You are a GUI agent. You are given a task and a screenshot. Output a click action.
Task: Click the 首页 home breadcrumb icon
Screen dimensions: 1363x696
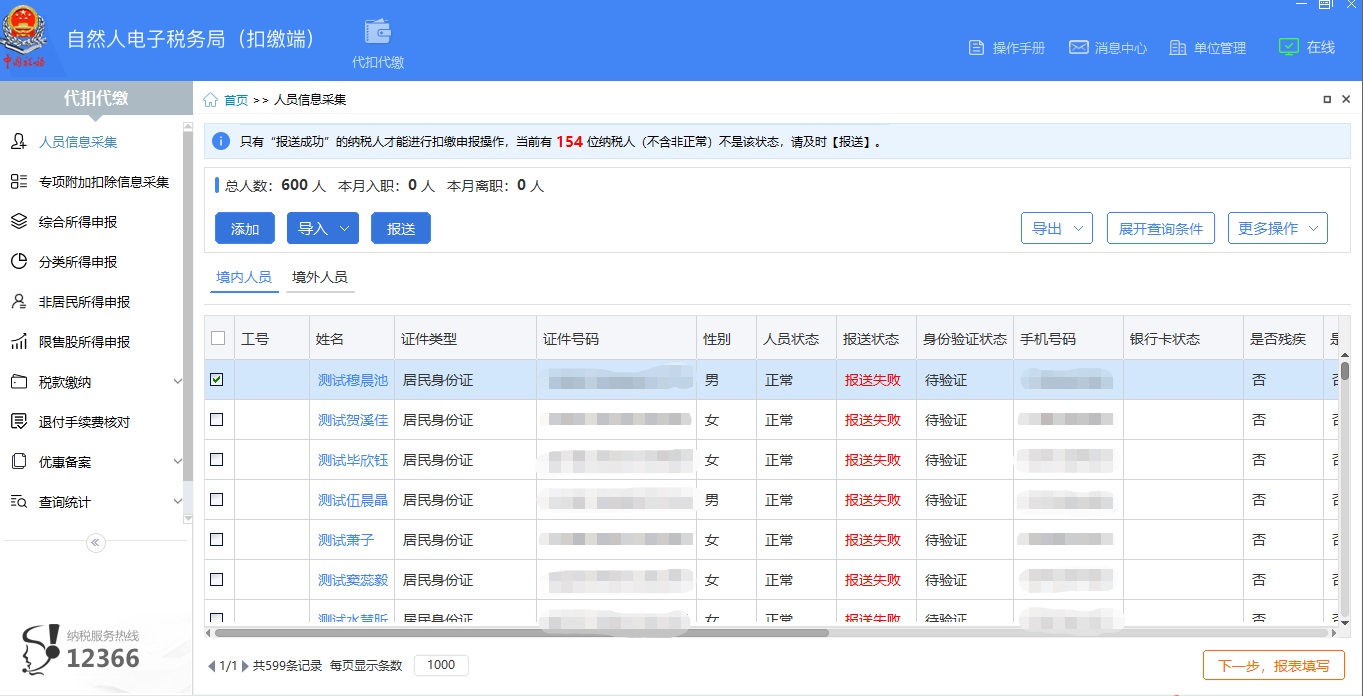point(209,99)
